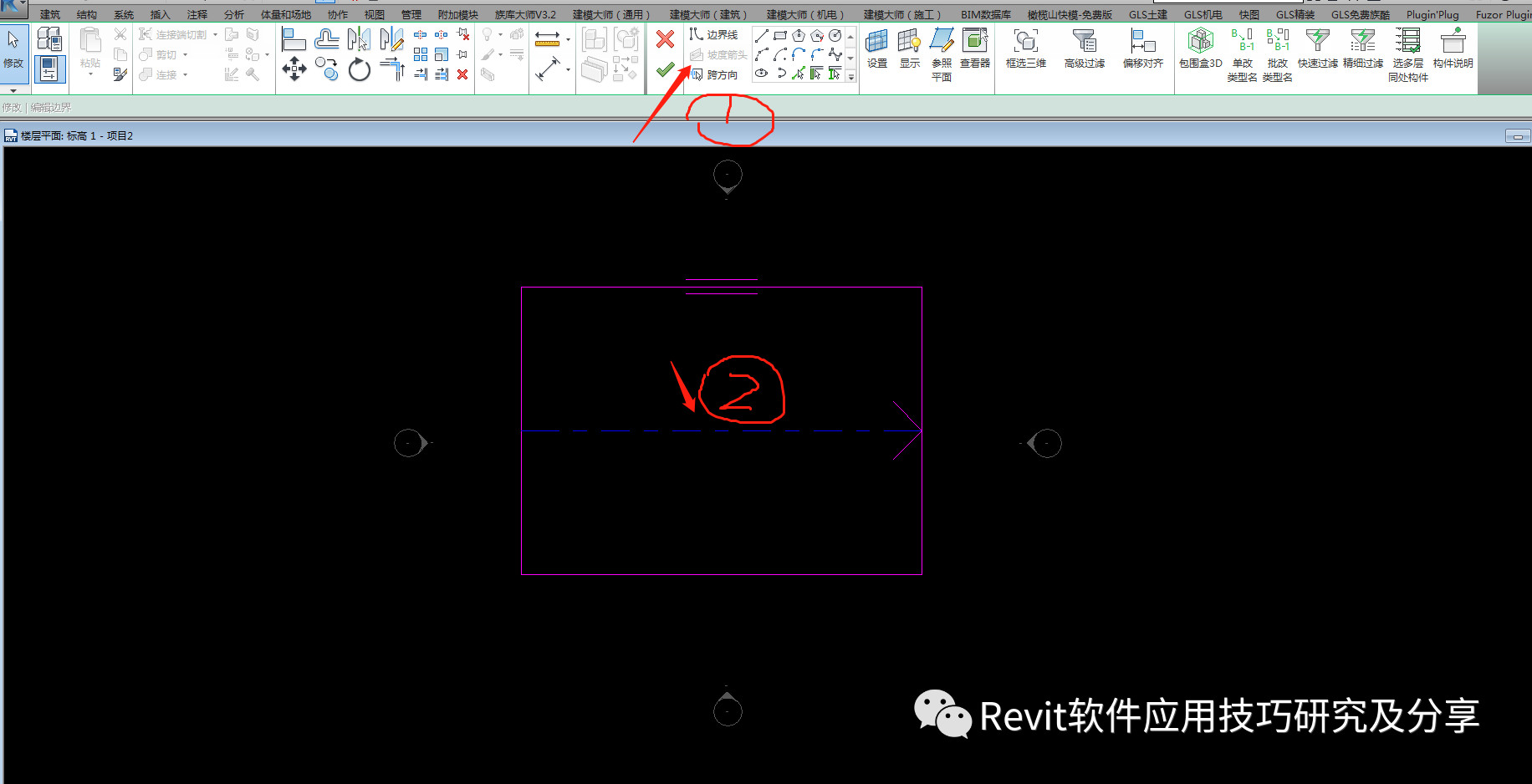Screen dimensions: 1532x784
Task: Click the 包围盒3D tool
Action: pyautogui.click(x=1201, y=48)
